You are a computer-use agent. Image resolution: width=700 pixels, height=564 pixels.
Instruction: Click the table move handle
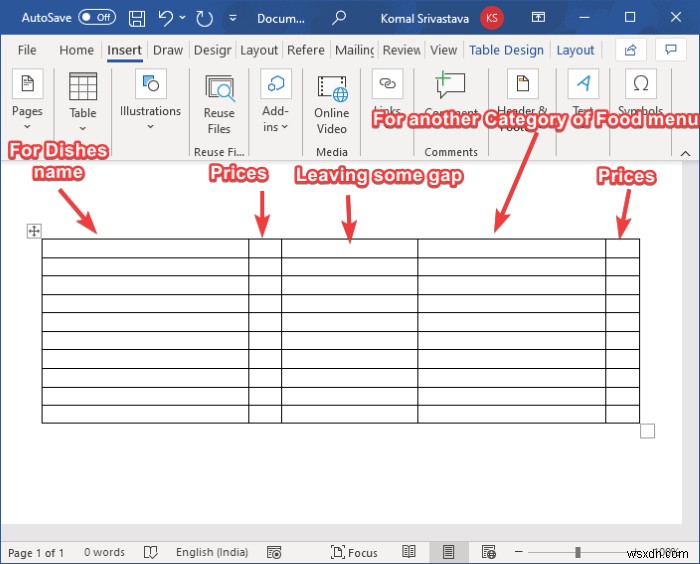click(34, 231)
